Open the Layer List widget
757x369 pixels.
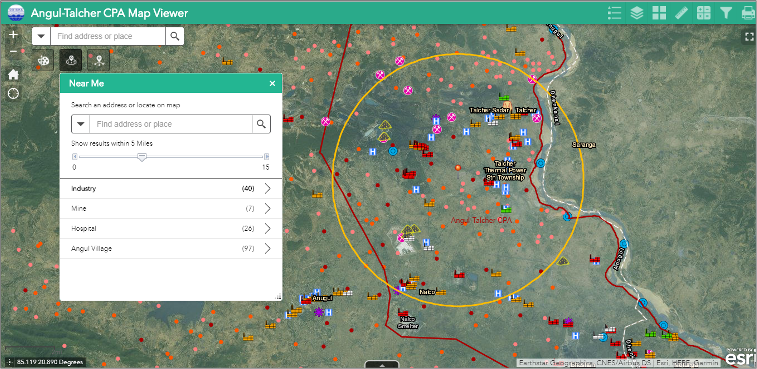pos(637,13)
